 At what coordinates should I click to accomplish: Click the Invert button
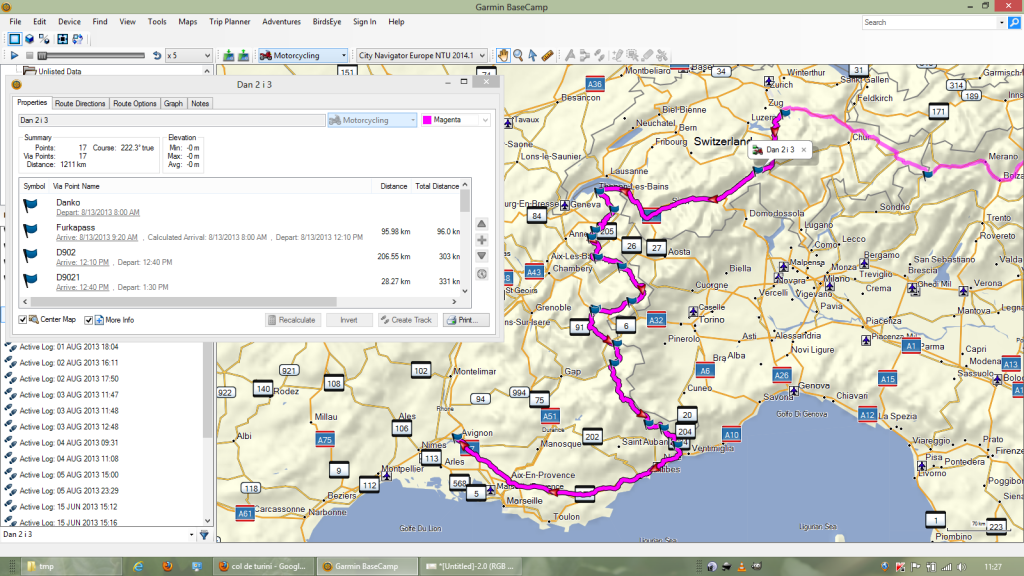349,320
